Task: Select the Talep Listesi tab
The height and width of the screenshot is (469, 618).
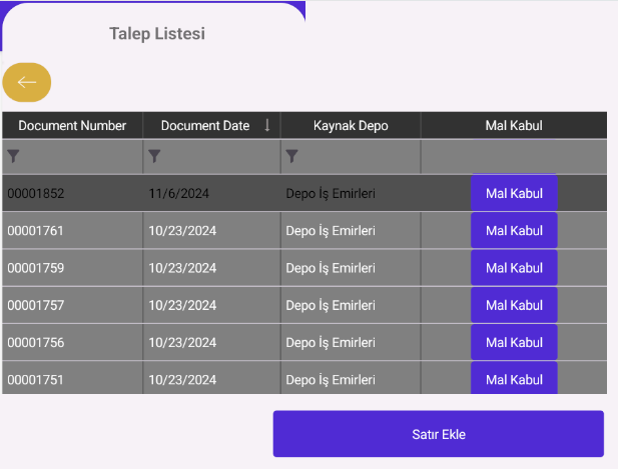Action: click(157, 34)
